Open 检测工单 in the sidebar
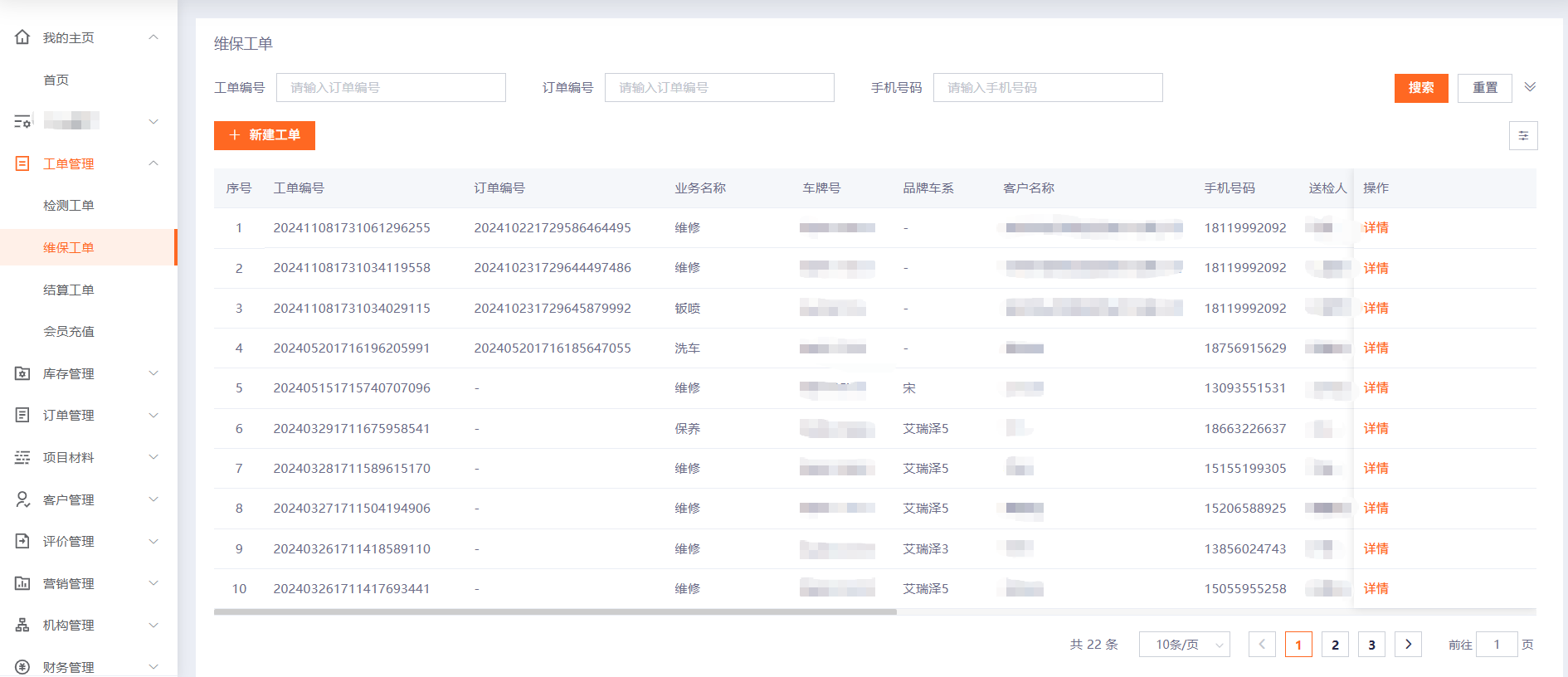Screen dimensions: 1568x677 [69, 206]
